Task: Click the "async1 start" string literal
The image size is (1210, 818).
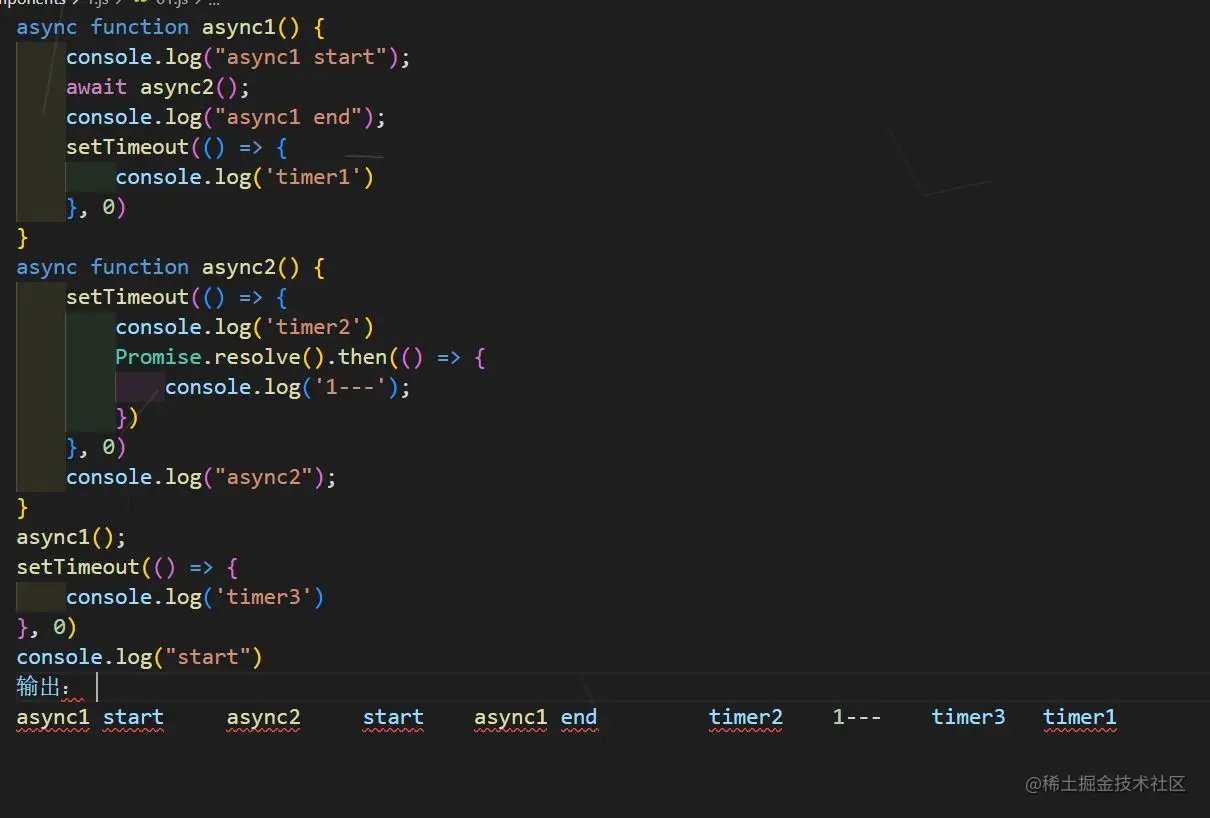Action: click(x=300, y=57)
